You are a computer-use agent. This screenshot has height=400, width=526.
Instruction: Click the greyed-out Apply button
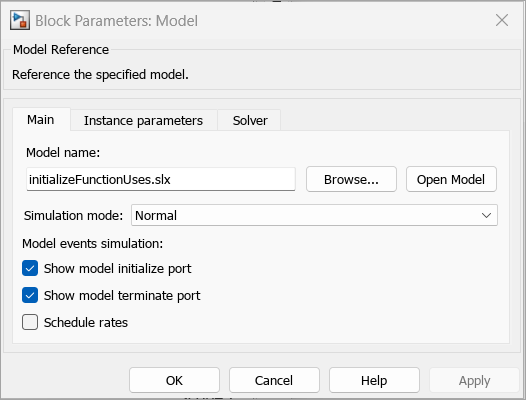[474, 380]
